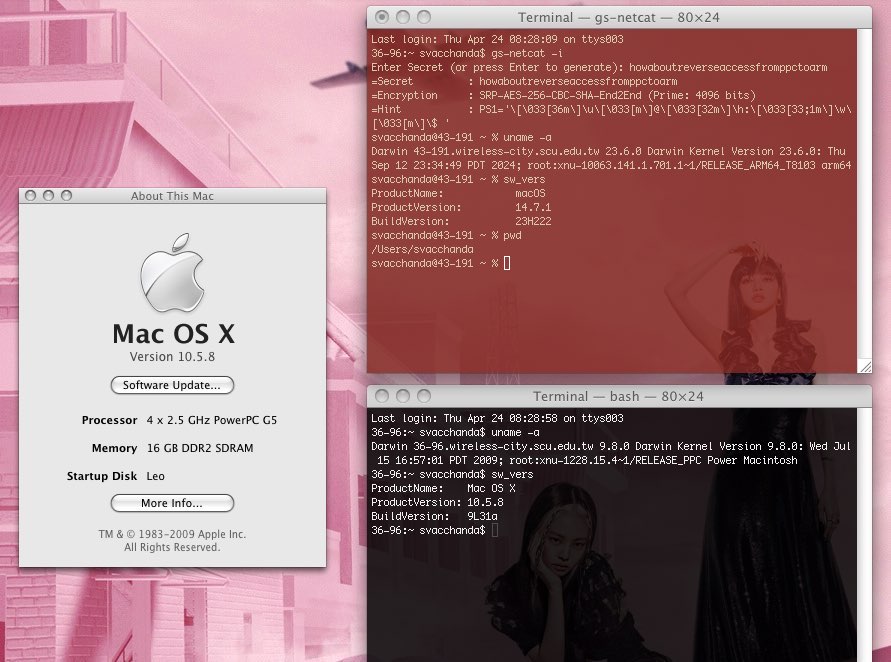Open More Info... in About This Mac
Image resolution: width=891 pixels, height=662 pixels.
click(172, 503)
